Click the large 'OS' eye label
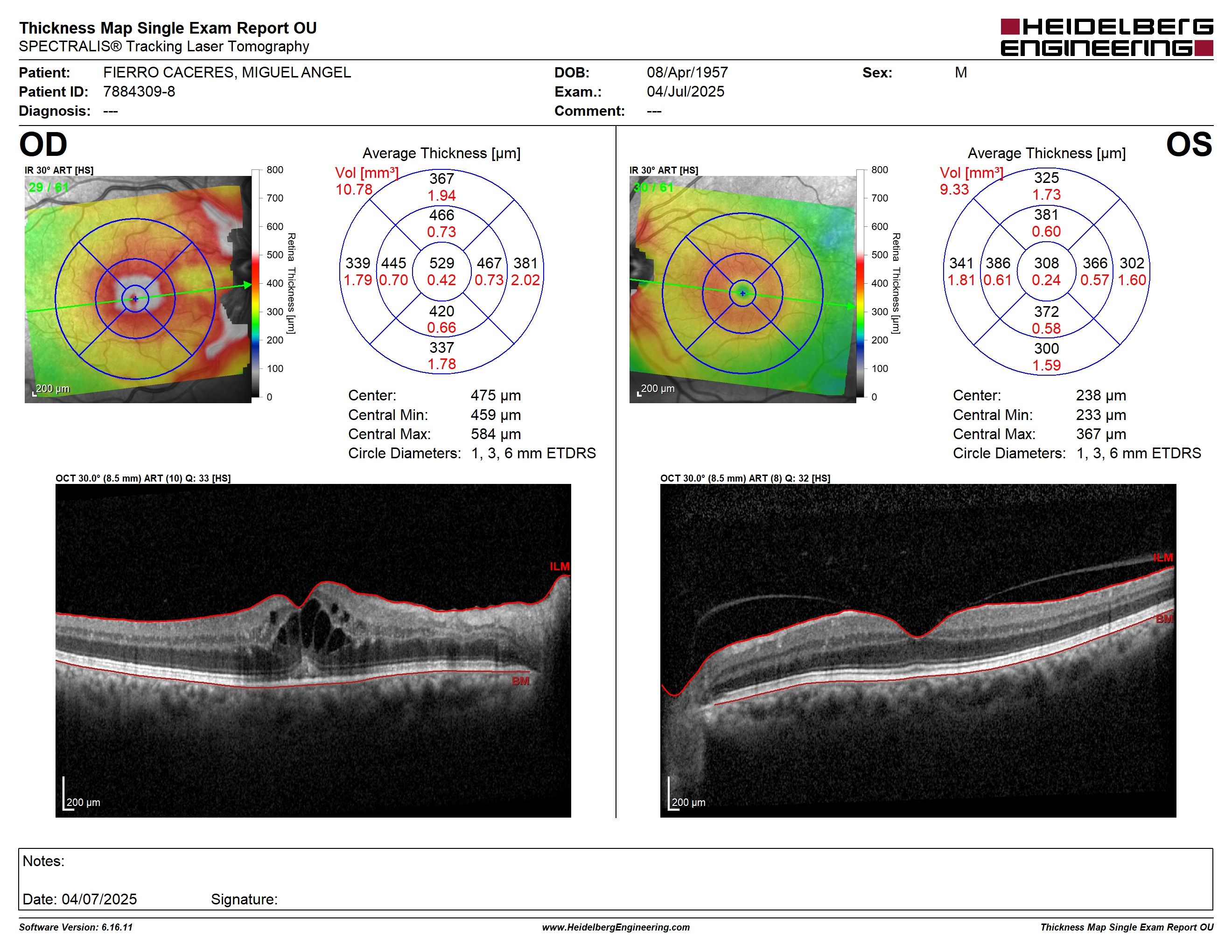Screen dimensions: 1232x952 1189,144
